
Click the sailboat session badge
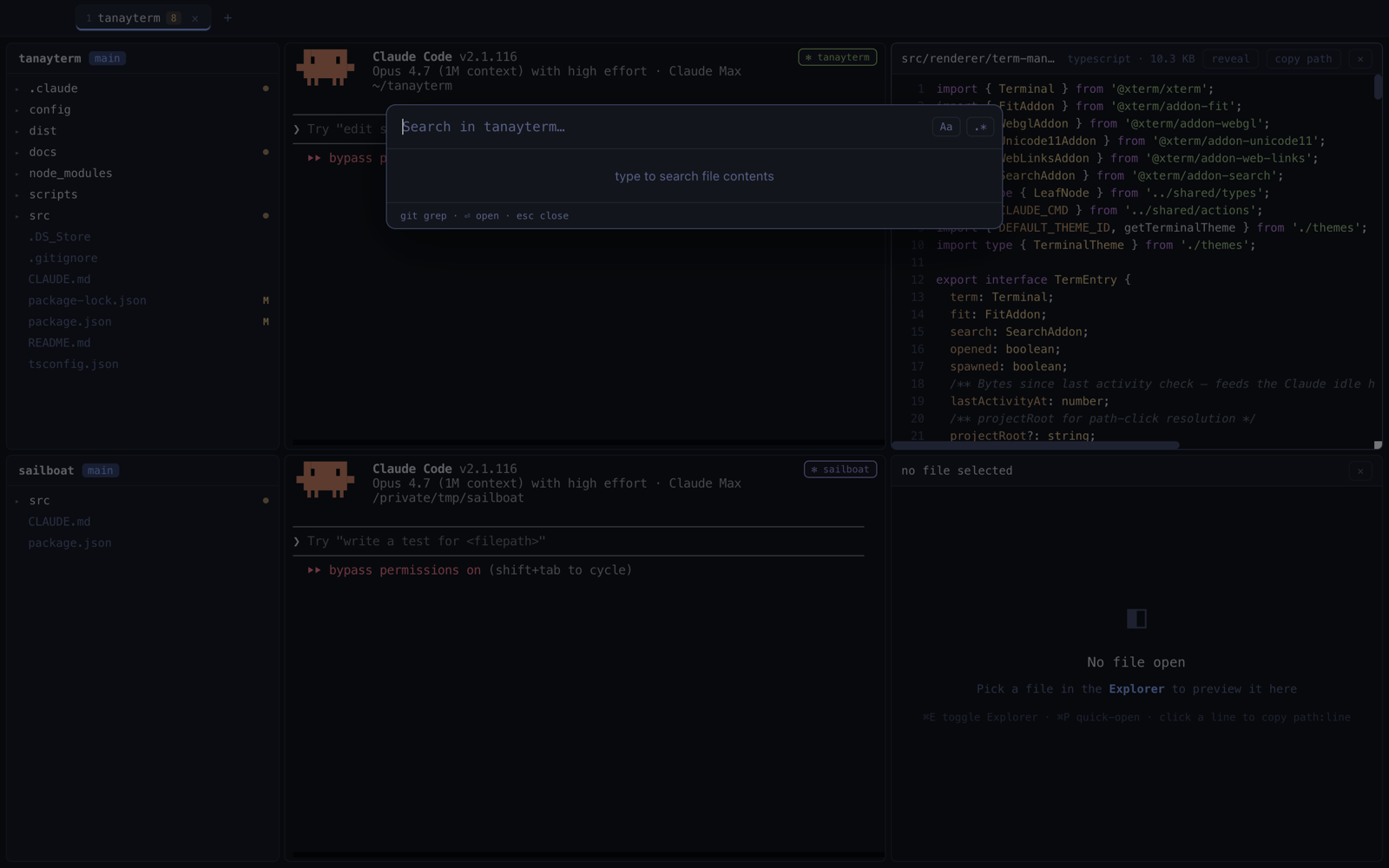click(x=839, y=470)
